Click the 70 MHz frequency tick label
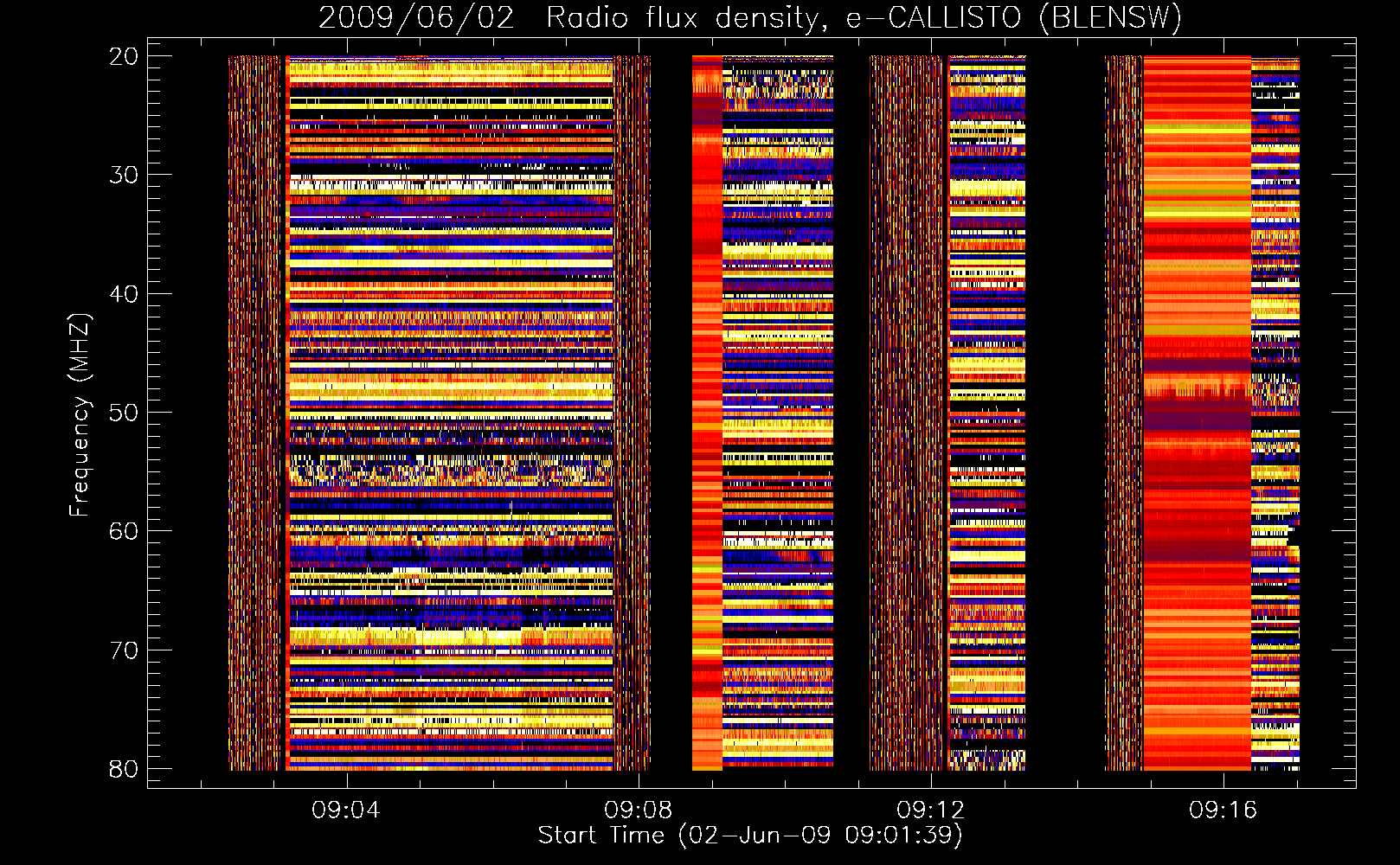This screenshot has width=1400, height=865. tap(124, 650)
